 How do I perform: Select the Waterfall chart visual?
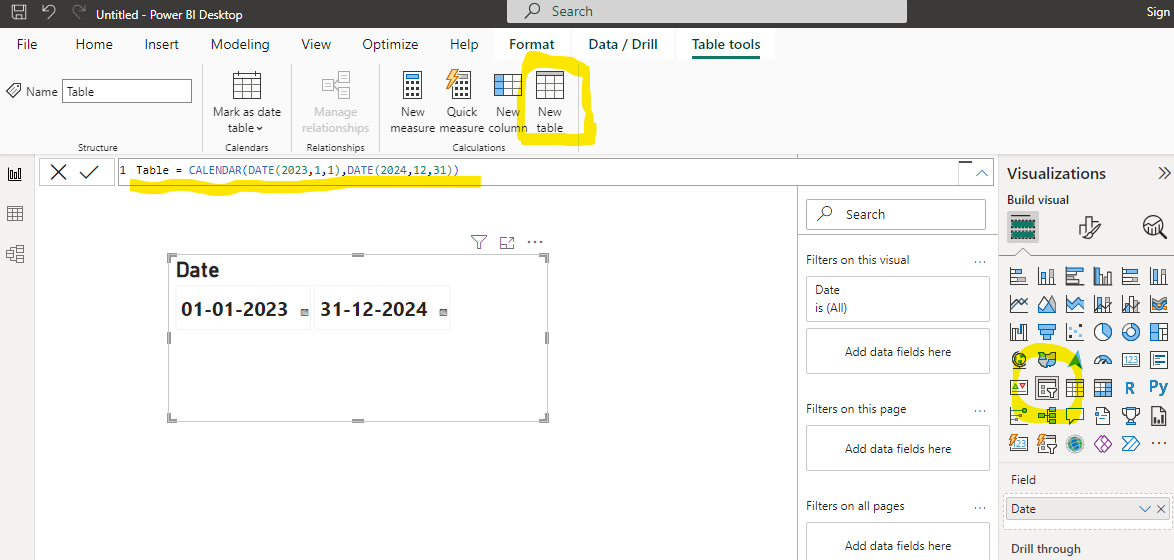pos(1018,331)
